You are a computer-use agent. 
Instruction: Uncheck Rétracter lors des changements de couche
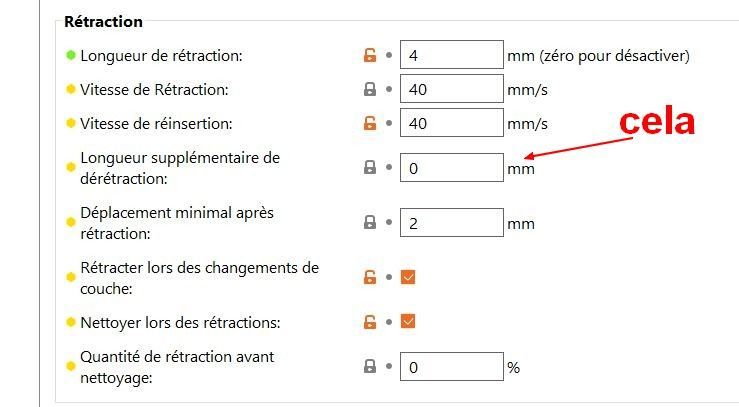(x=407, y=277)
